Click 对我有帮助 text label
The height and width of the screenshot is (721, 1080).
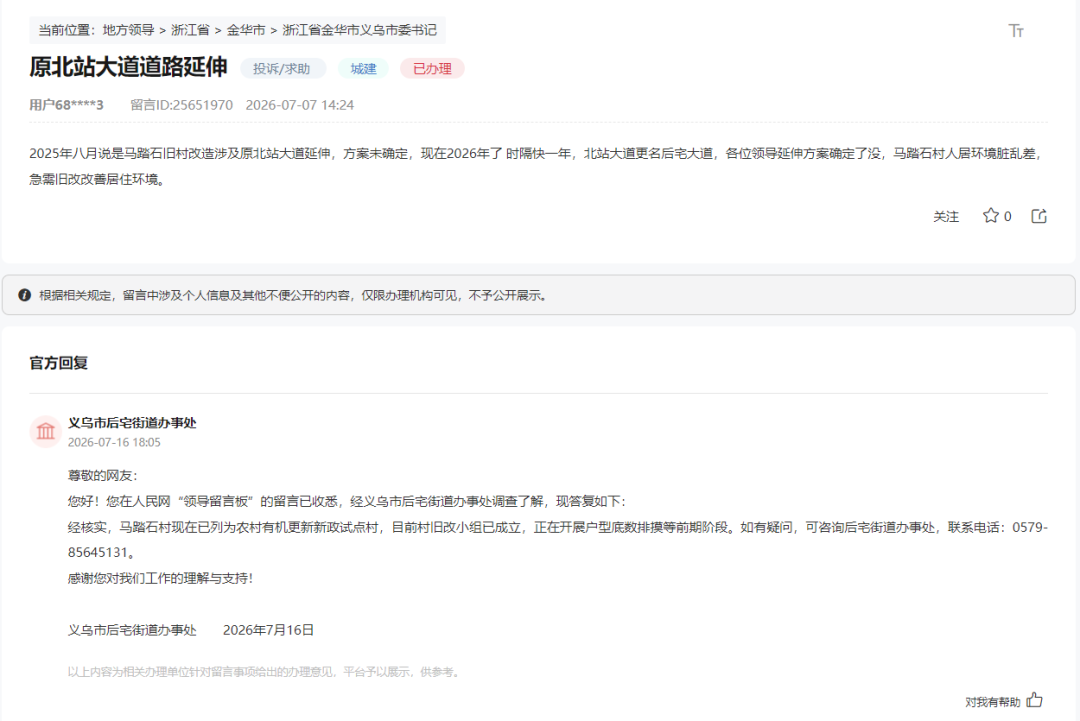[x=993, y=702]
